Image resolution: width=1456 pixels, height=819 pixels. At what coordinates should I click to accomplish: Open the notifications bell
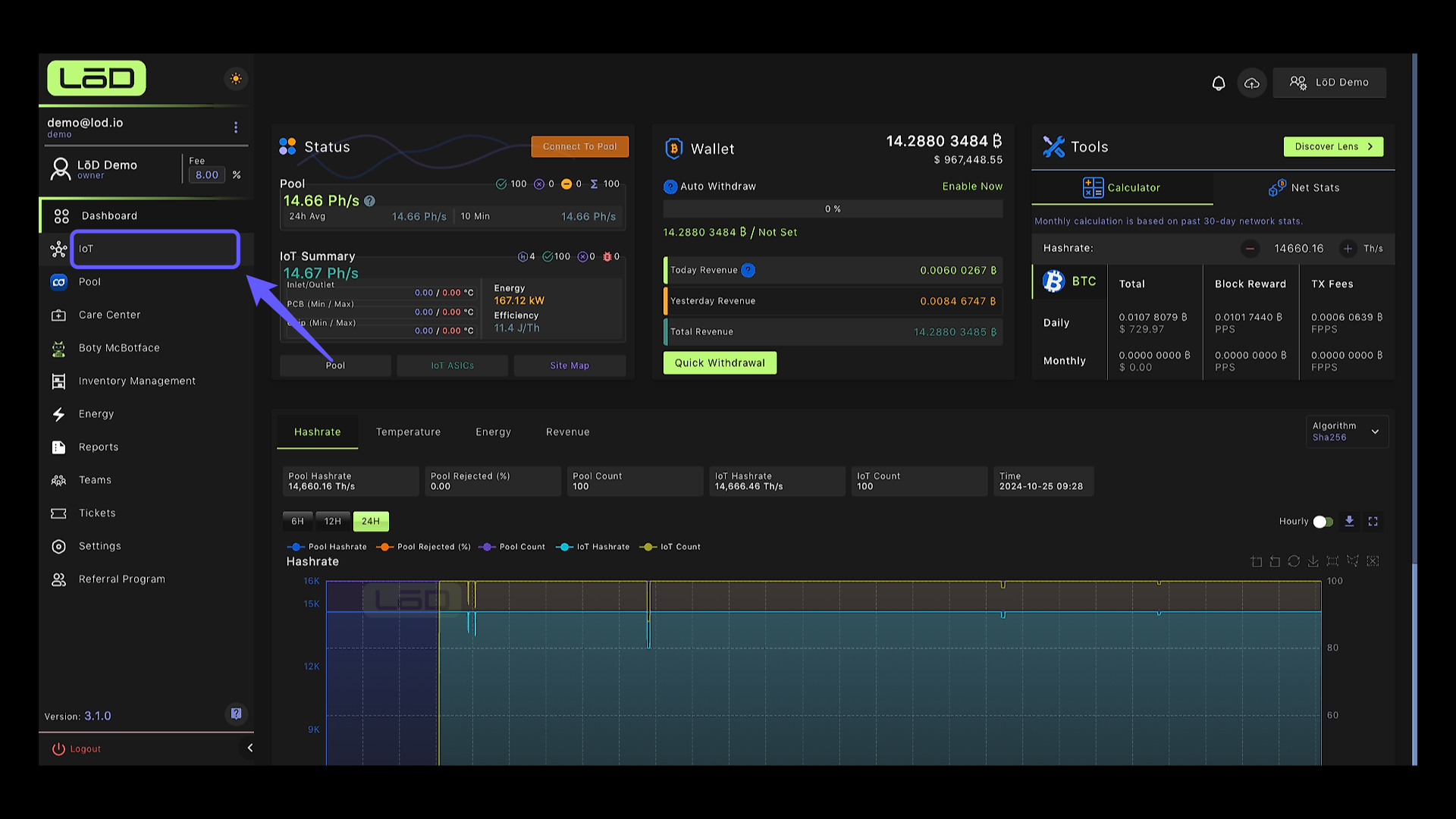tap(1218, 83)
